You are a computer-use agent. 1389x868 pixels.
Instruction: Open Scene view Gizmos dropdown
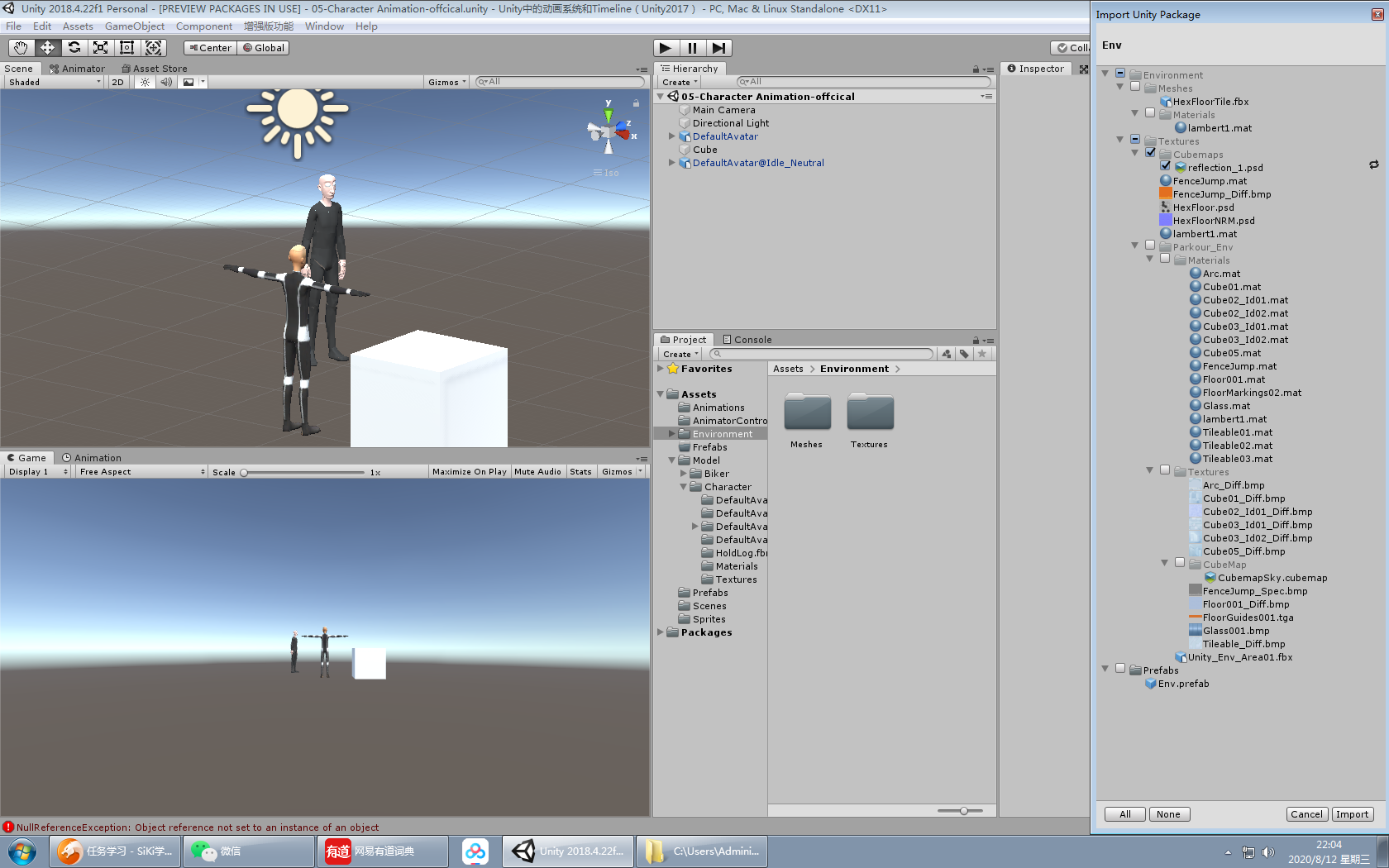point(447,82)
